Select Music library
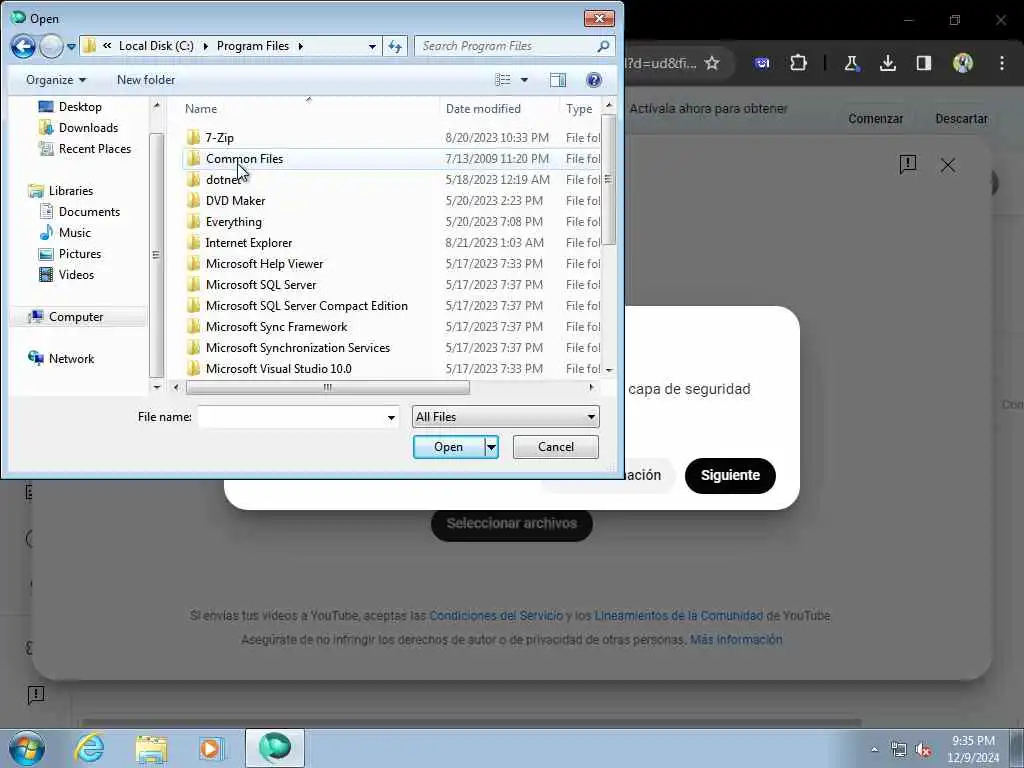This screenshot has height=768, width=1024. click(74, 232)
